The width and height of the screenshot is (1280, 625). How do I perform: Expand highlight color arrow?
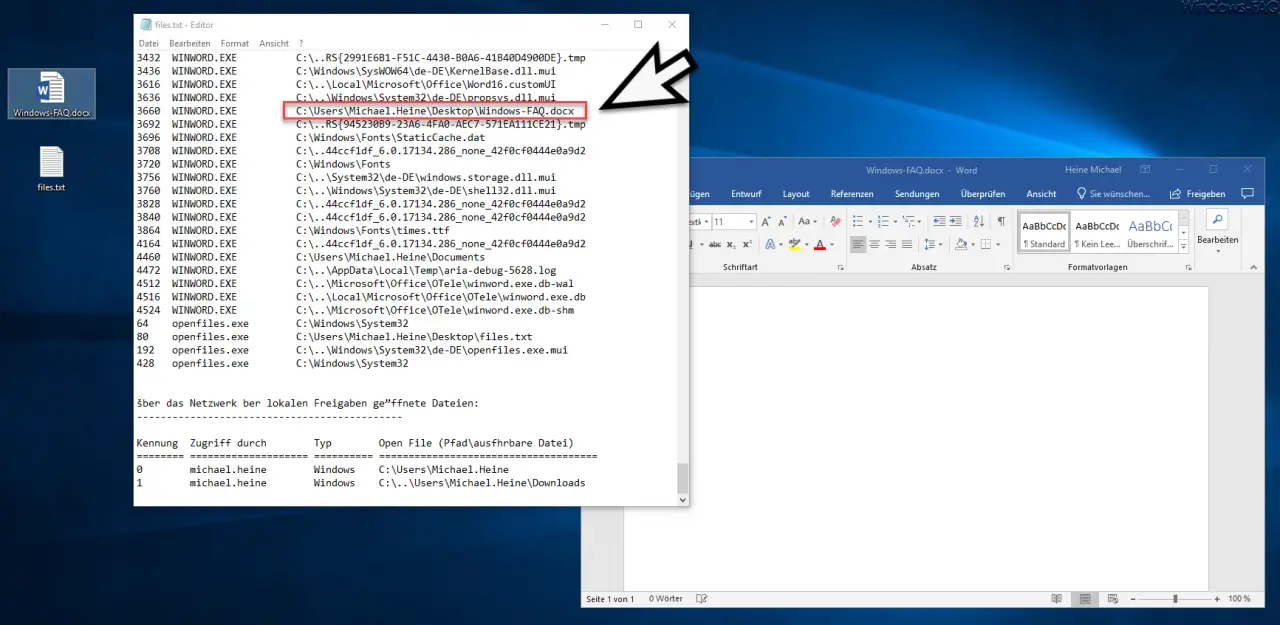pyautogui.click(x=806, y=244)
